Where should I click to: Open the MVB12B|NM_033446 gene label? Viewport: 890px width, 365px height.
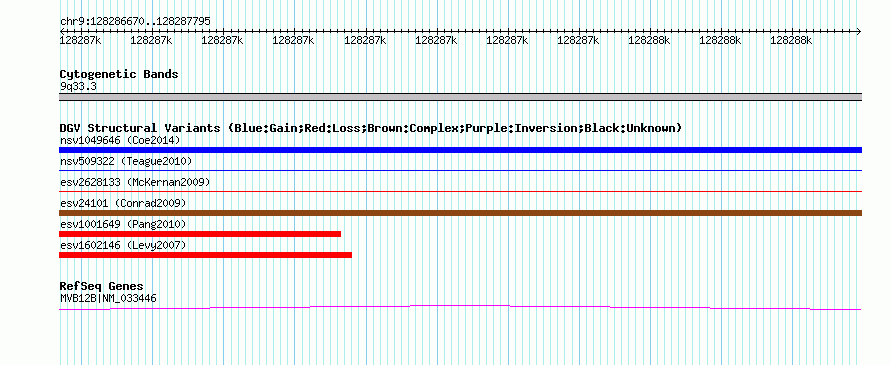pyautogui.click(x=108, y=299)
